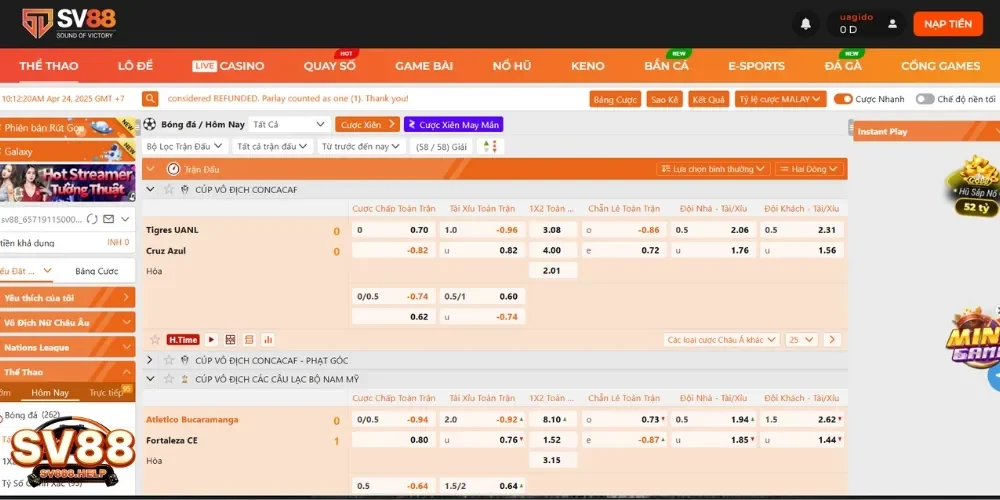Image resolution: width=1000 pixels, height=500 pixels.
Task: Play the live stream for Tigres UANL match
Action: (211, 340)
